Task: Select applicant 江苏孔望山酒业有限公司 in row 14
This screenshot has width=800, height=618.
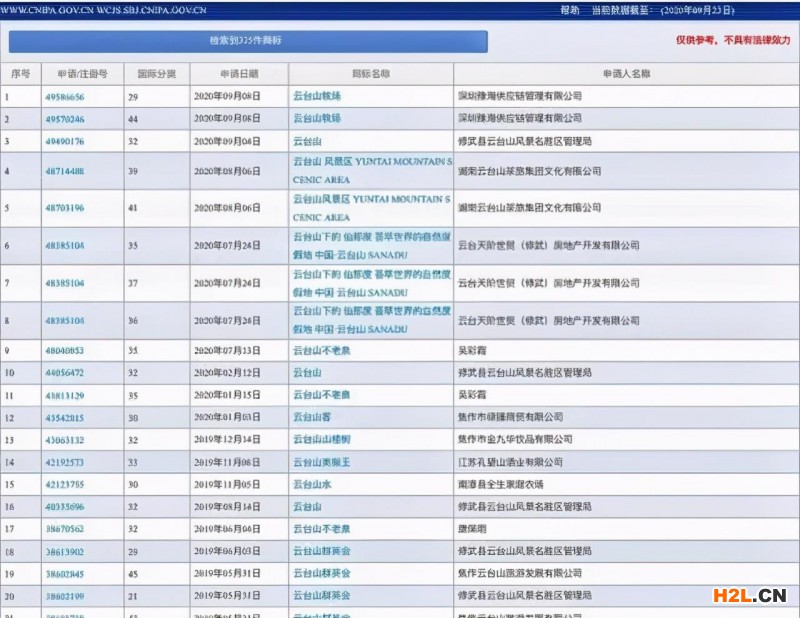Action: pyautogui.click(x=510, y=462)
